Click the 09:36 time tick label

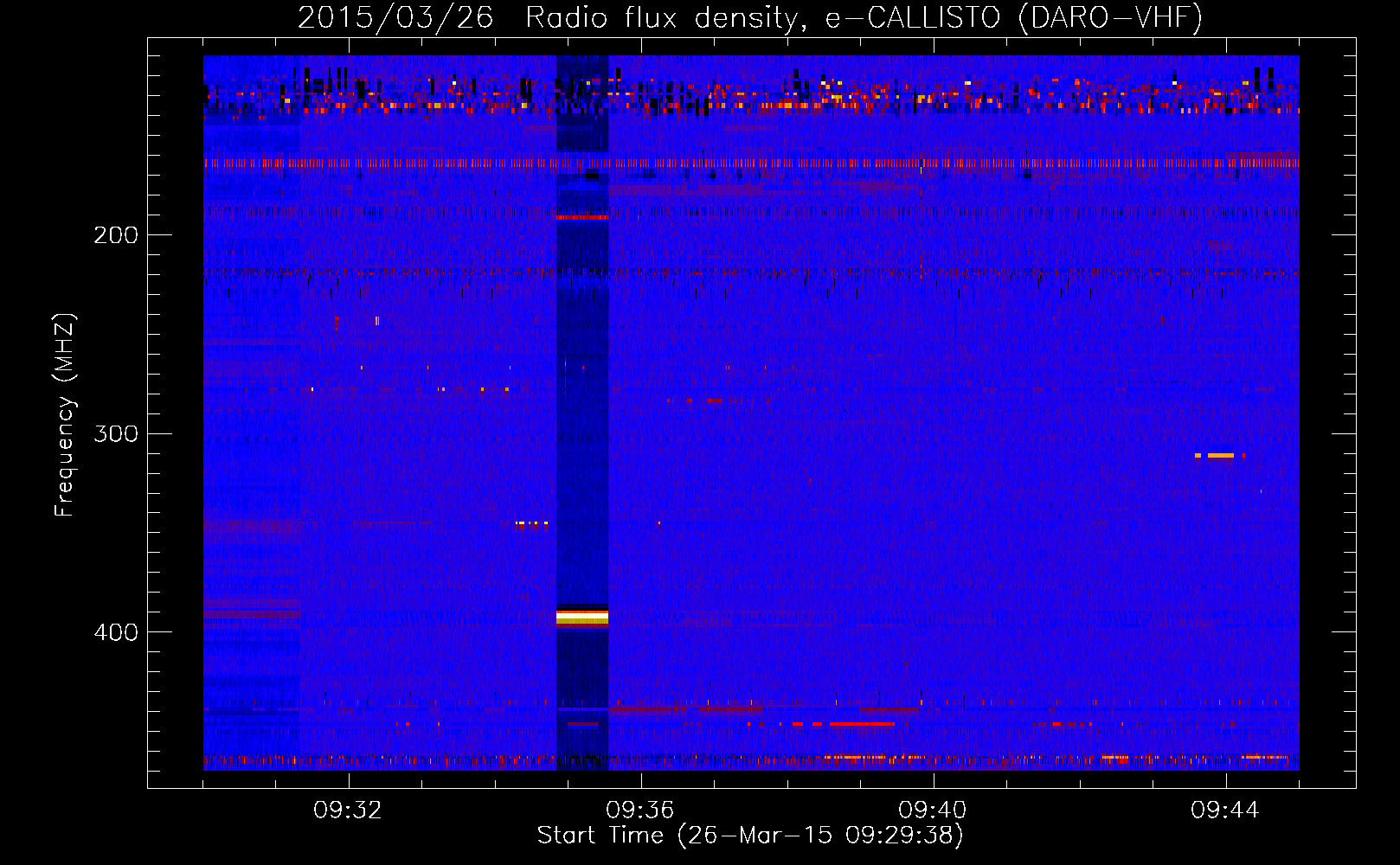tap(640, 811)
